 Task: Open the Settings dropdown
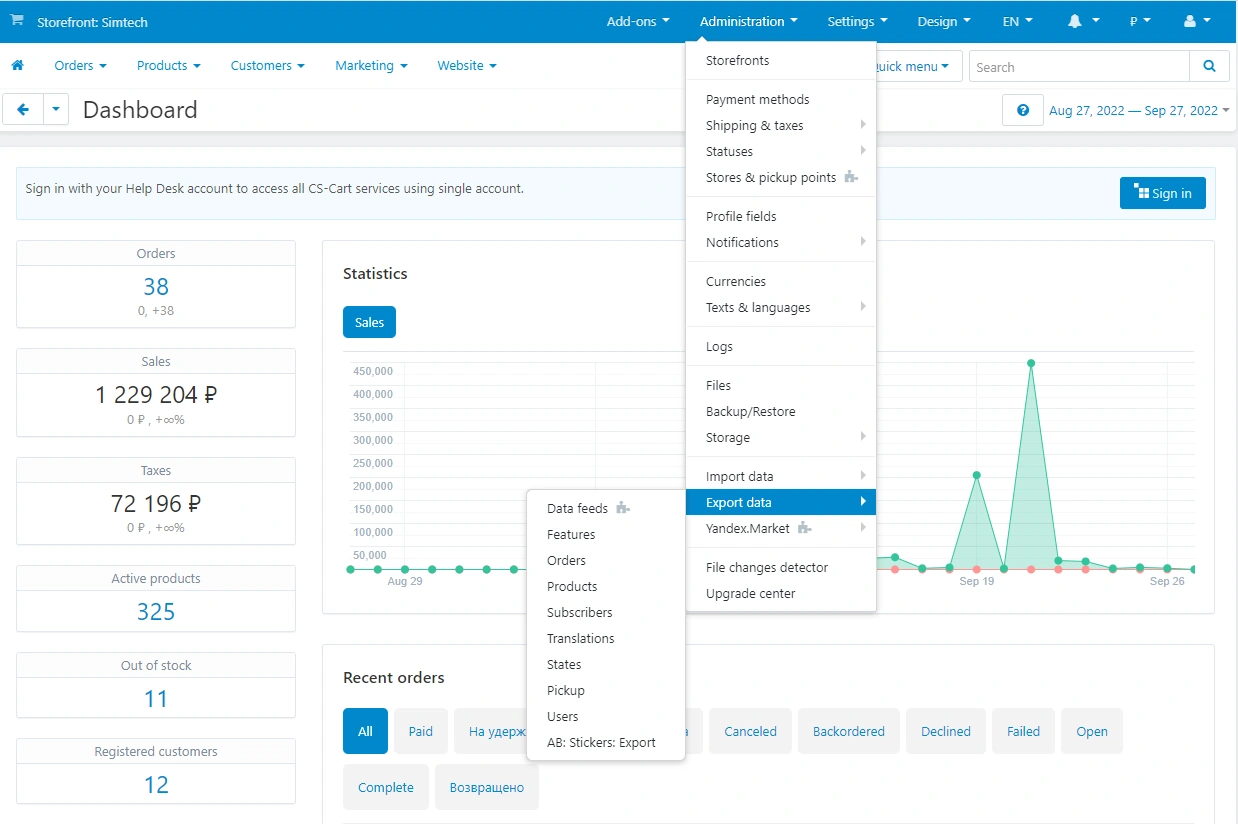(x=858, y=21)
